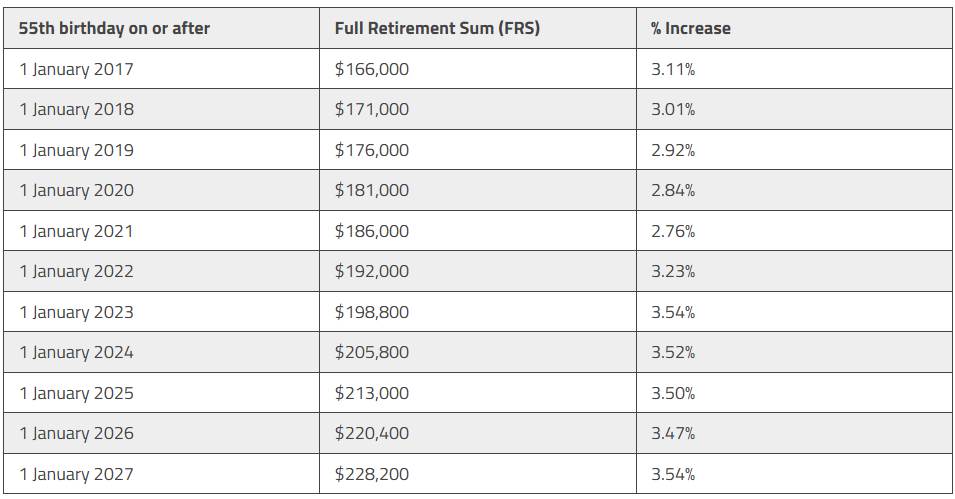This screenshot has width=955, height=499.
Task: Click the "1 January 2020" date cell
Action: click(x=76, y=190)
